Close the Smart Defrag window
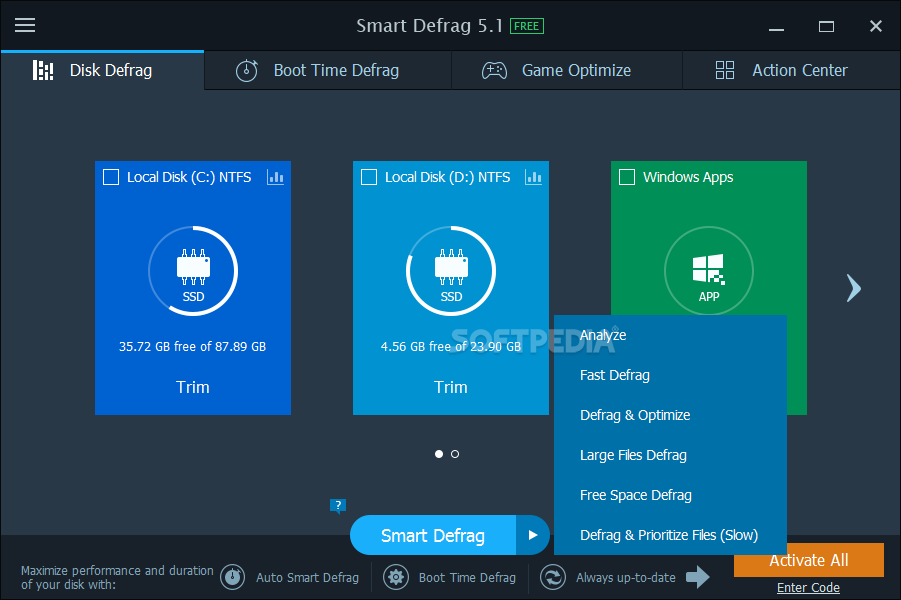The image size is (901, 600). (876, 26)
